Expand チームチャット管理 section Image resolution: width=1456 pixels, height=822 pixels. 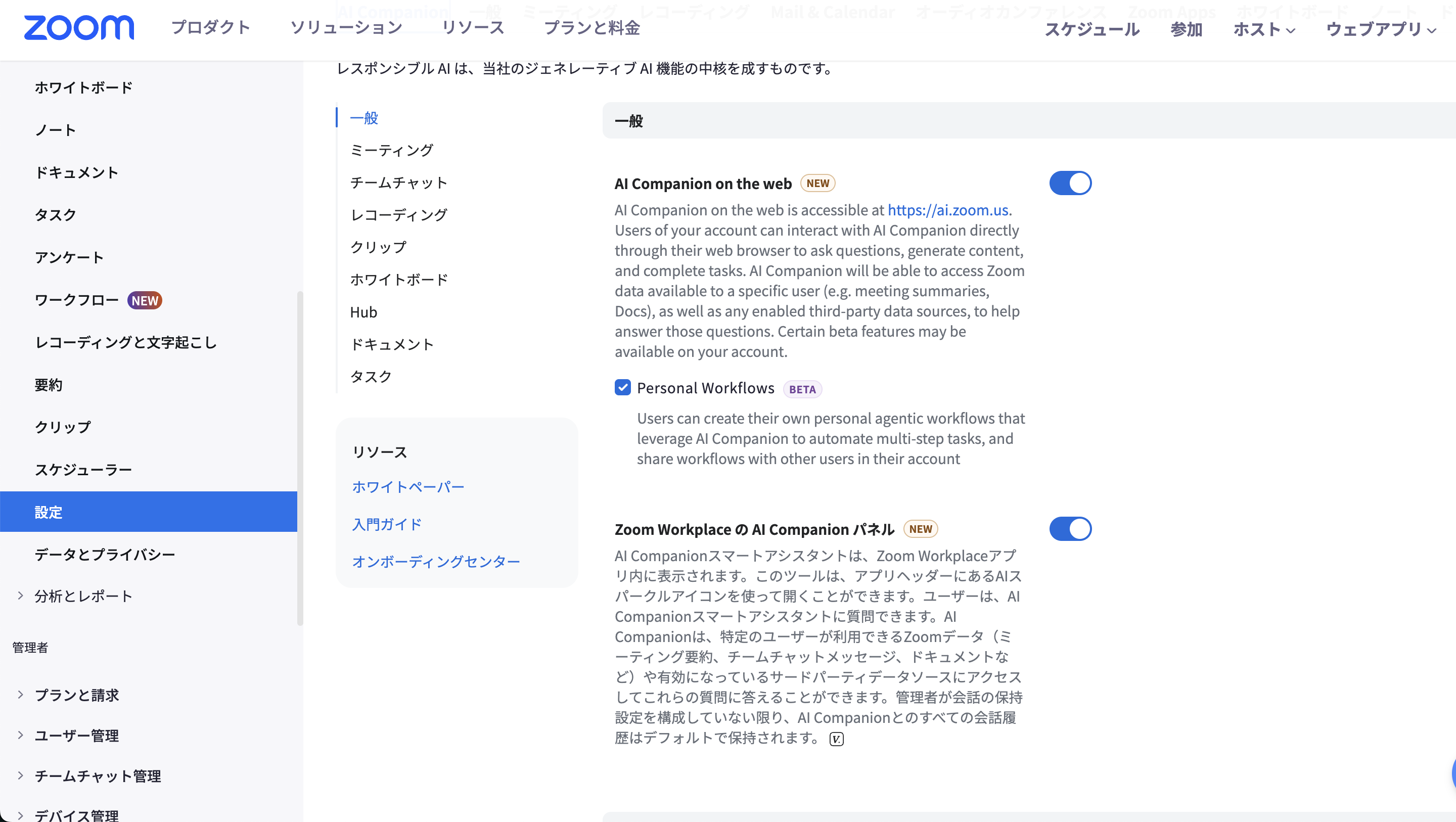[x=20, y=775]
